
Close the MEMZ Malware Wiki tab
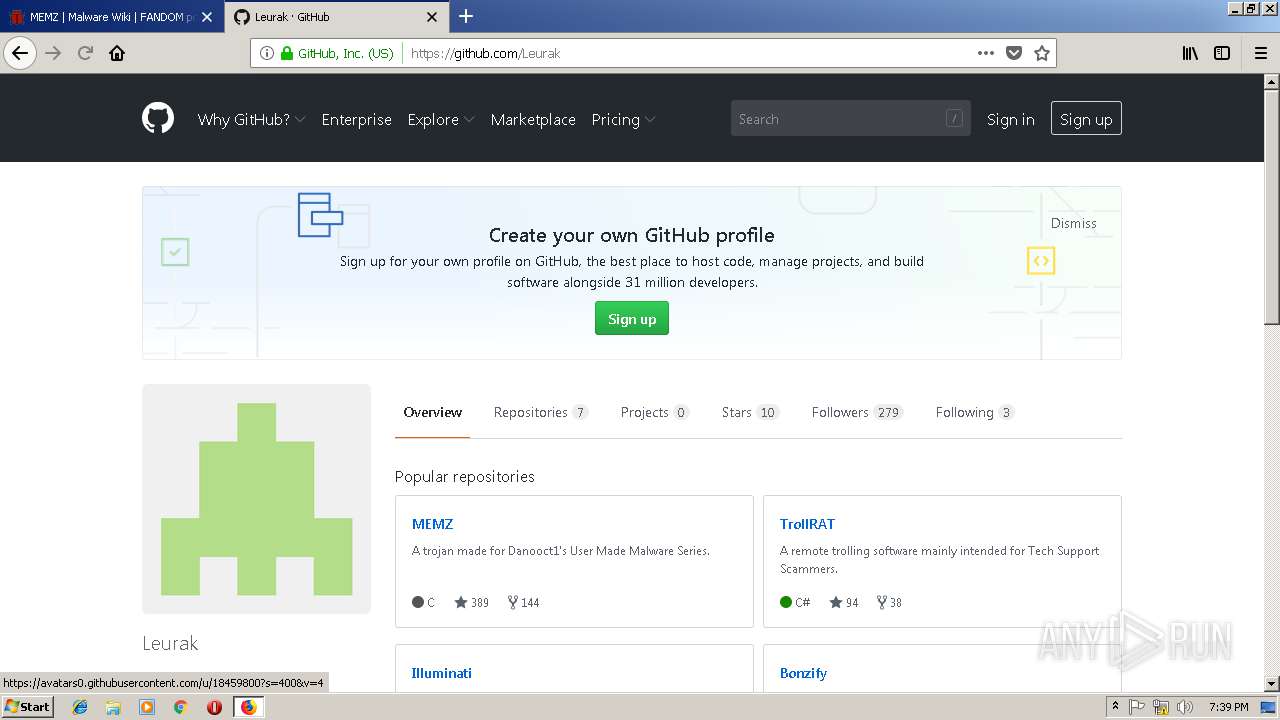tap(207, 17)
